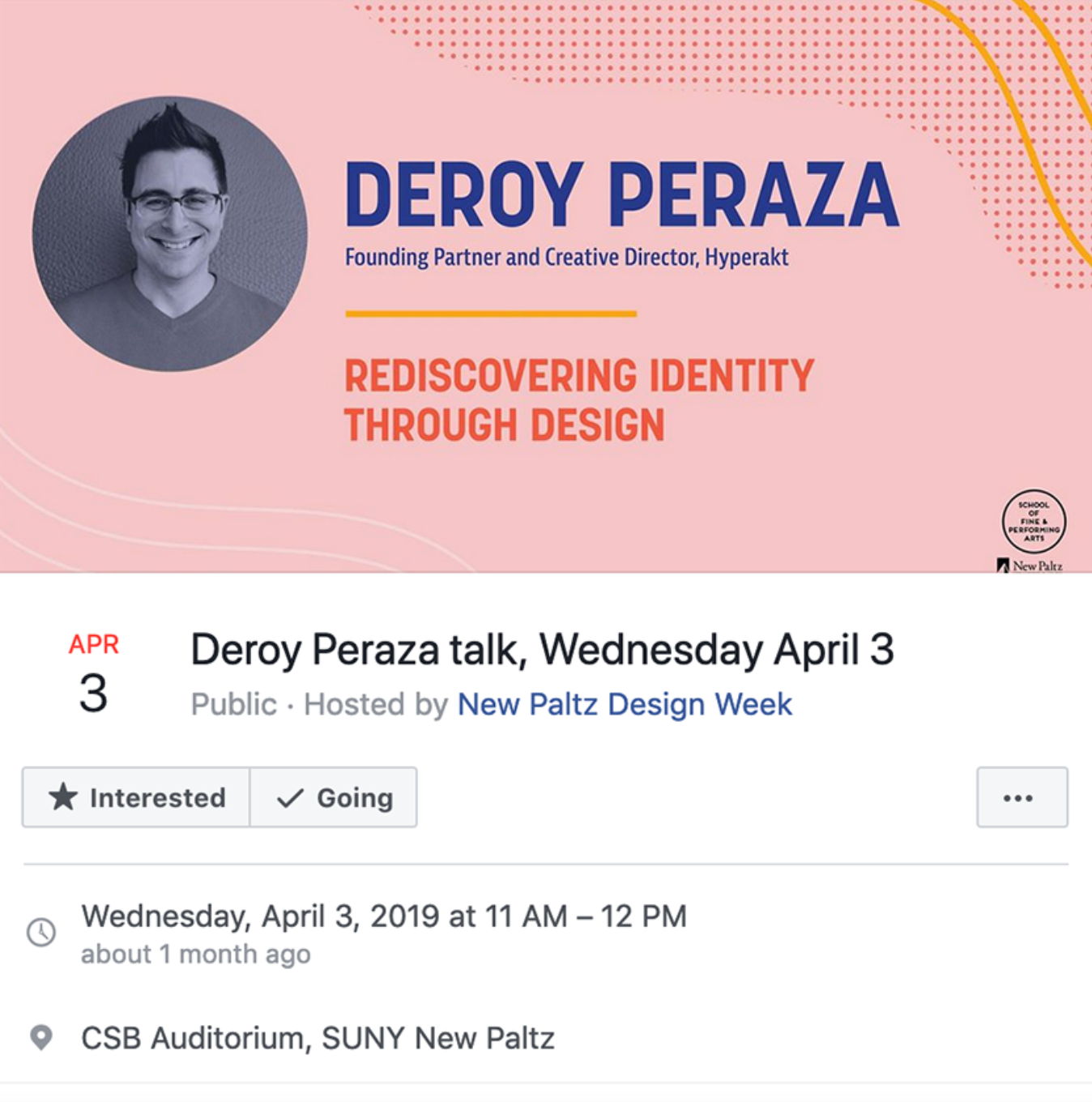Click the Founding Partner and Creative Director subtitle

[x=567, y=258]
